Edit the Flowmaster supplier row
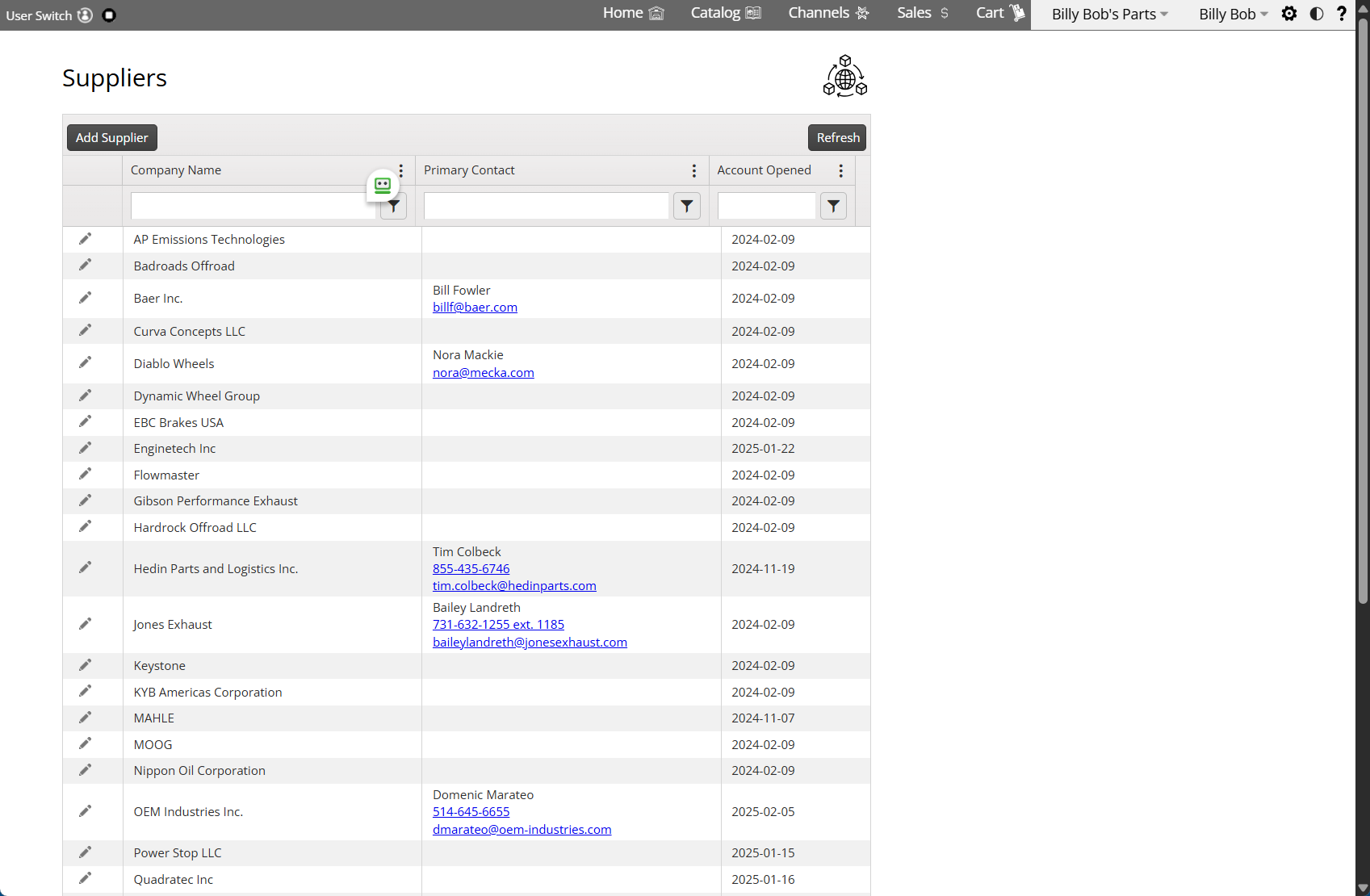 click(85, 474)
